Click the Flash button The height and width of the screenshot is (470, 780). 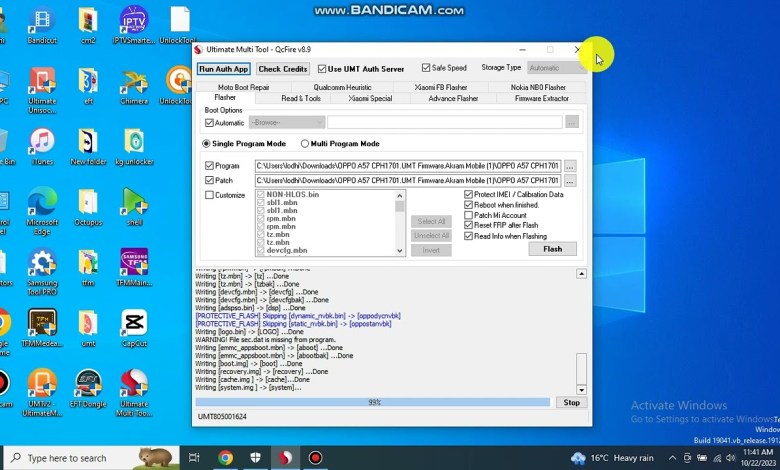pyautogui.click(x=553, y=249)
